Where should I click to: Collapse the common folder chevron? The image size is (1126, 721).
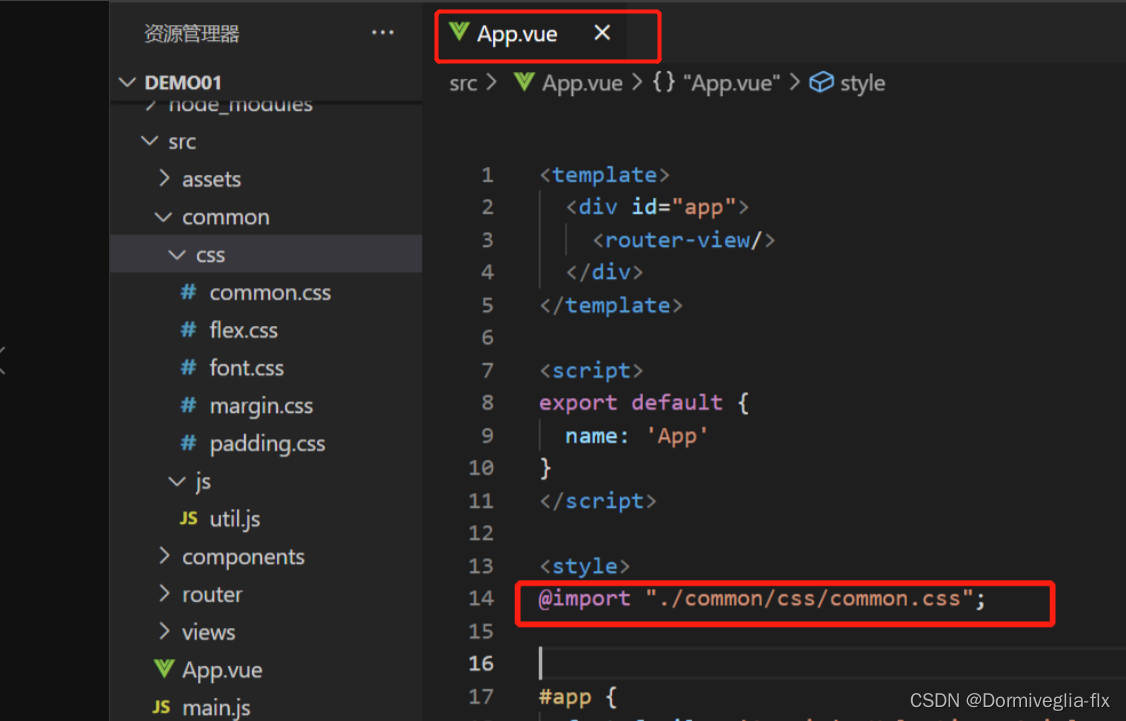point(164,217)
